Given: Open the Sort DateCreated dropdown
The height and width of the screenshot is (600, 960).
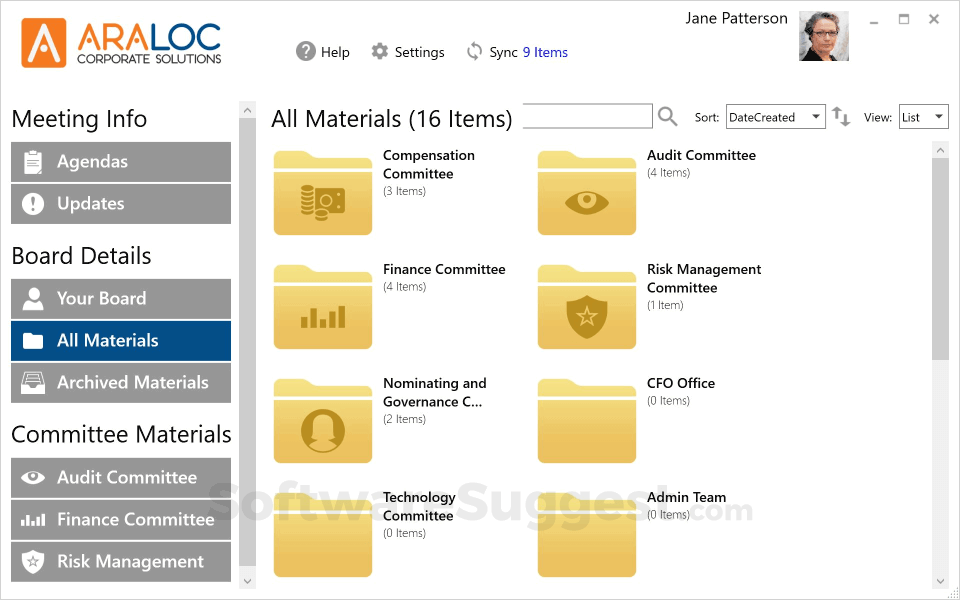Looking at the screenshot, I should (775, 116).
